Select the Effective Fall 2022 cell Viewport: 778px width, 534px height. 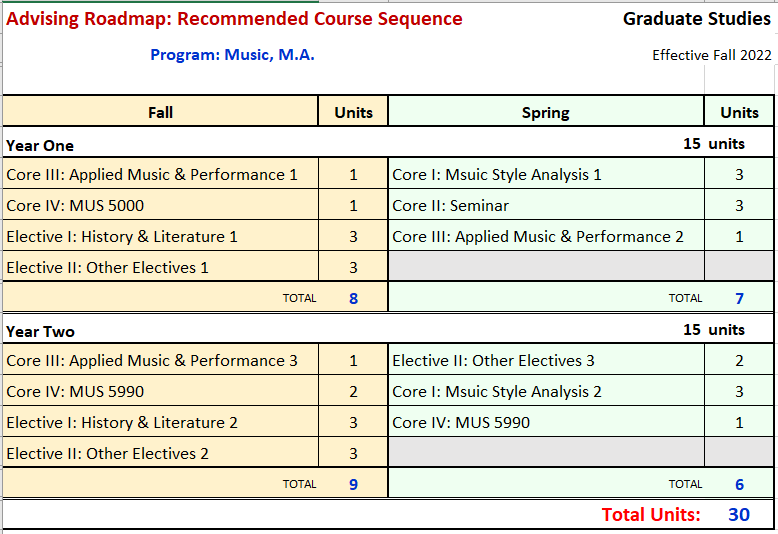[x=712, y=55]
